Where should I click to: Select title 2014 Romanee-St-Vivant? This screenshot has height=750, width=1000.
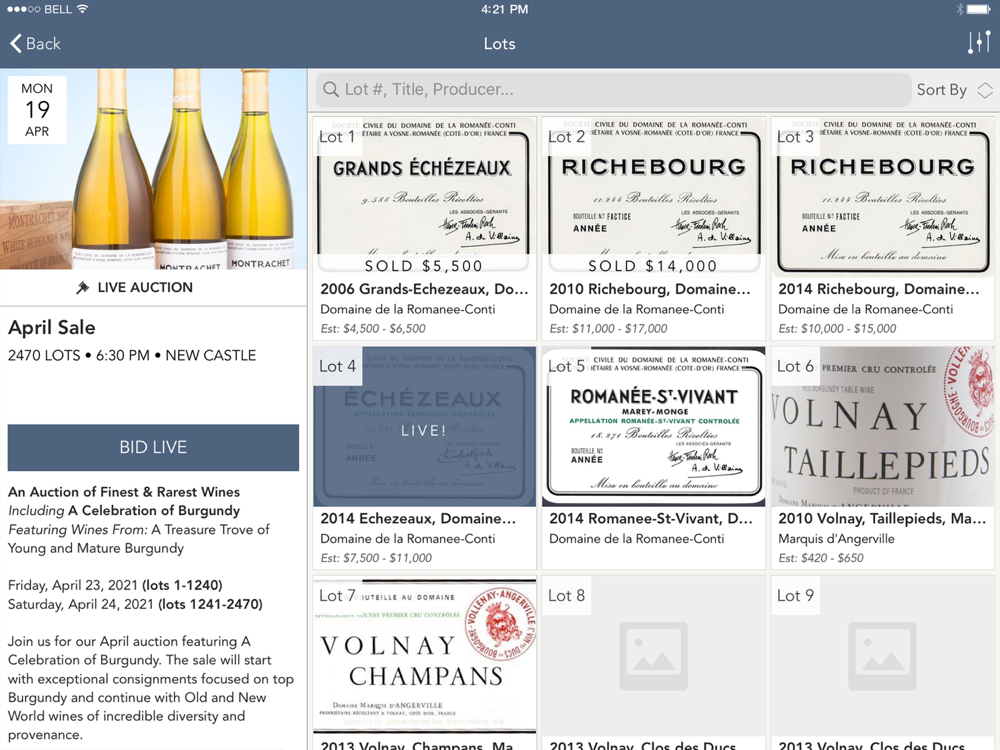[651, 518]
